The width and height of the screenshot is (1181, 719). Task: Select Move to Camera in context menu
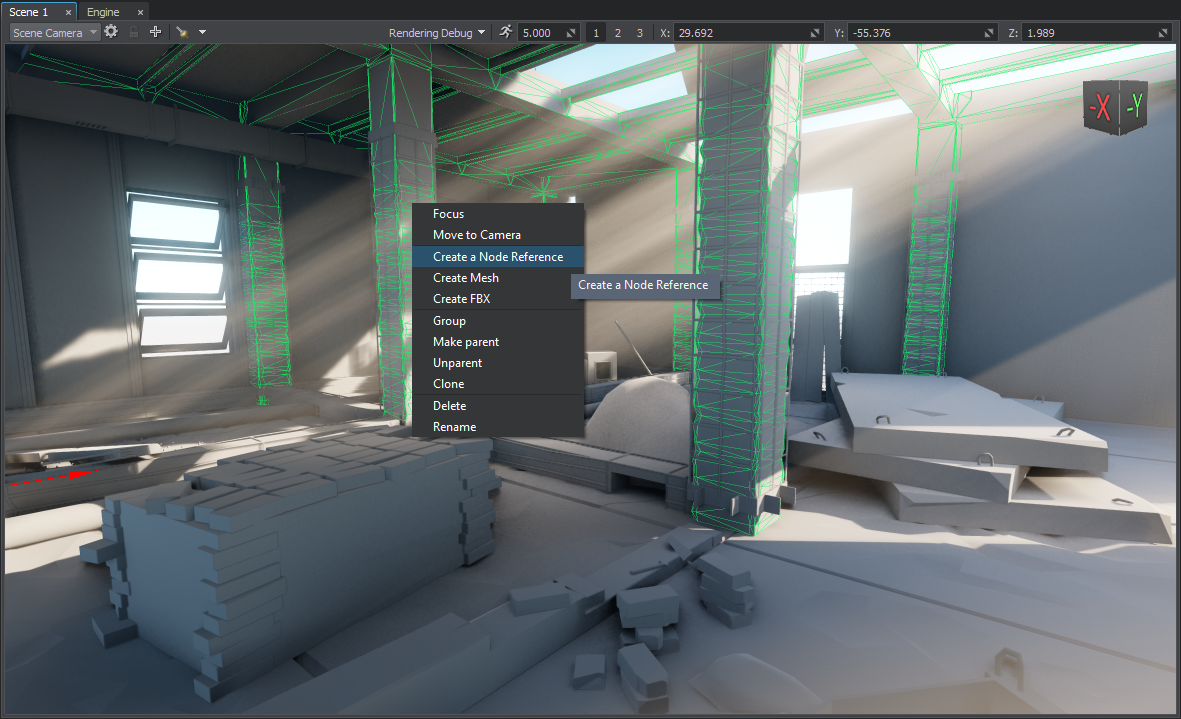click(476, 235)
